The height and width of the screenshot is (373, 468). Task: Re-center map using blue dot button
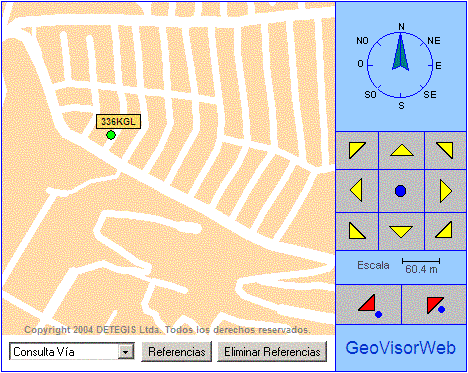pos(401,191)
